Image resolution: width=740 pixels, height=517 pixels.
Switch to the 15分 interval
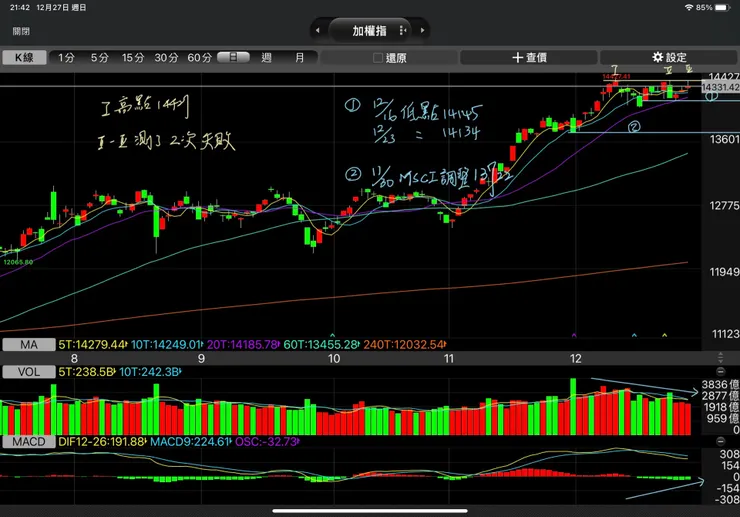tap(133, 58)
